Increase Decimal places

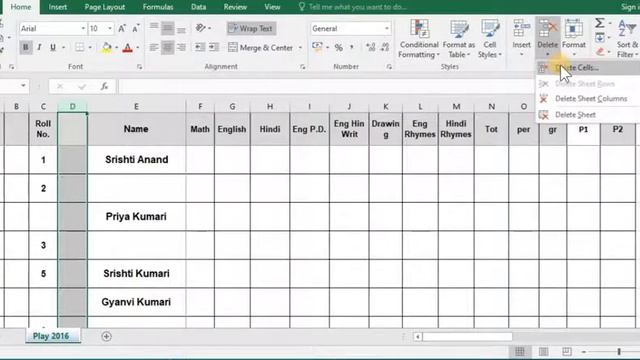[371, 47]
